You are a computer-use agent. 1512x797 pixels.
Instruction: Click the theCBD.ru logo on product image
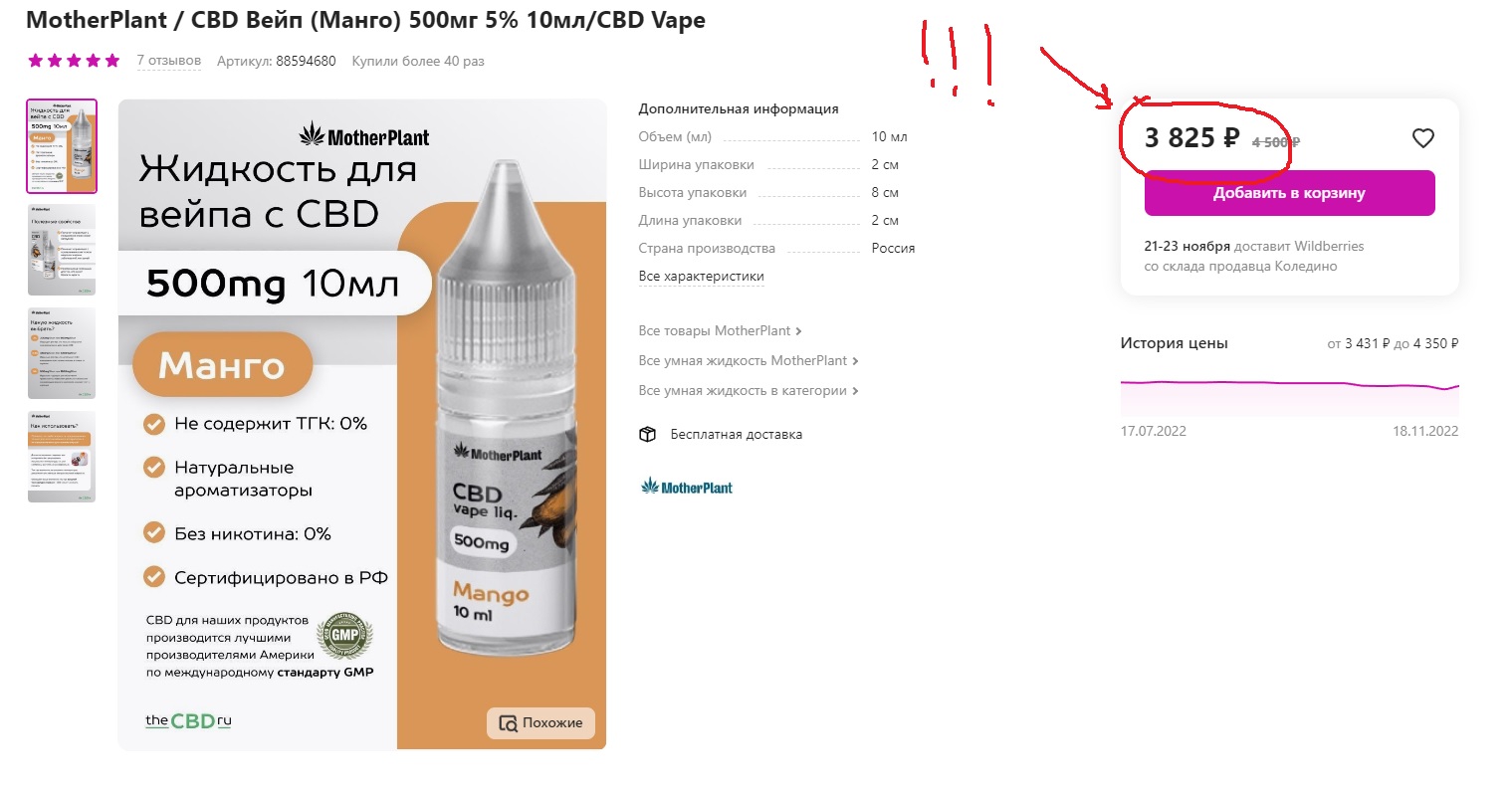tap(188, 720)
